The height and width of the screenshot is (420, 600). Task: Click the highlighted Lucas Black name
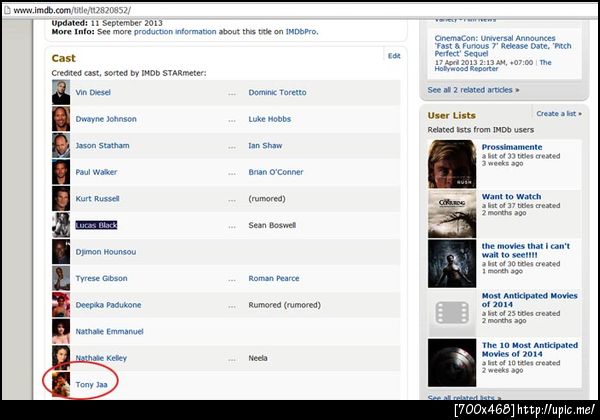96,225
